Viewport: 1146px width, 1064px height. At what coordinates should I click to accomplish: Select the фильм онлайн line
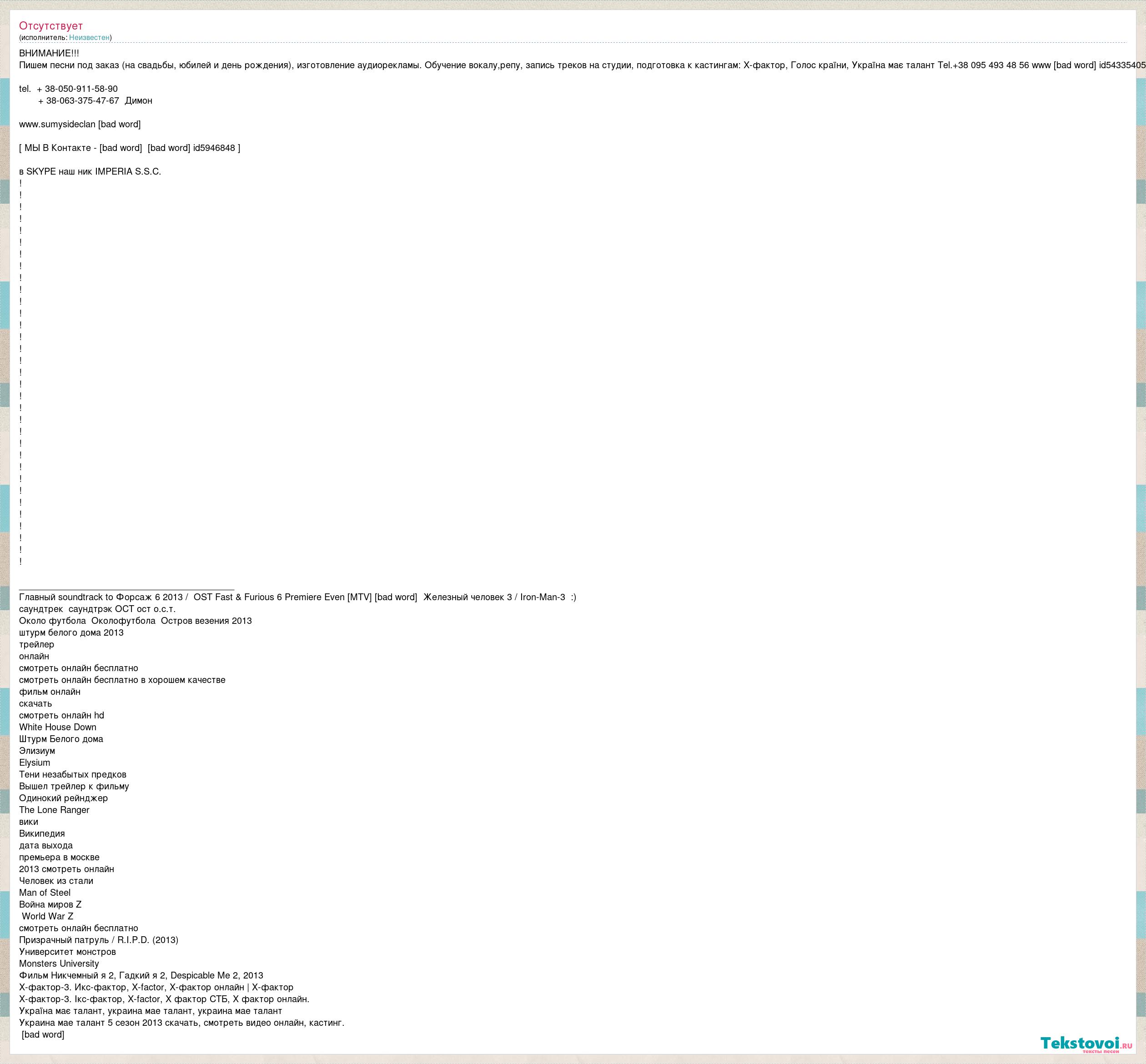click(50, 692)
